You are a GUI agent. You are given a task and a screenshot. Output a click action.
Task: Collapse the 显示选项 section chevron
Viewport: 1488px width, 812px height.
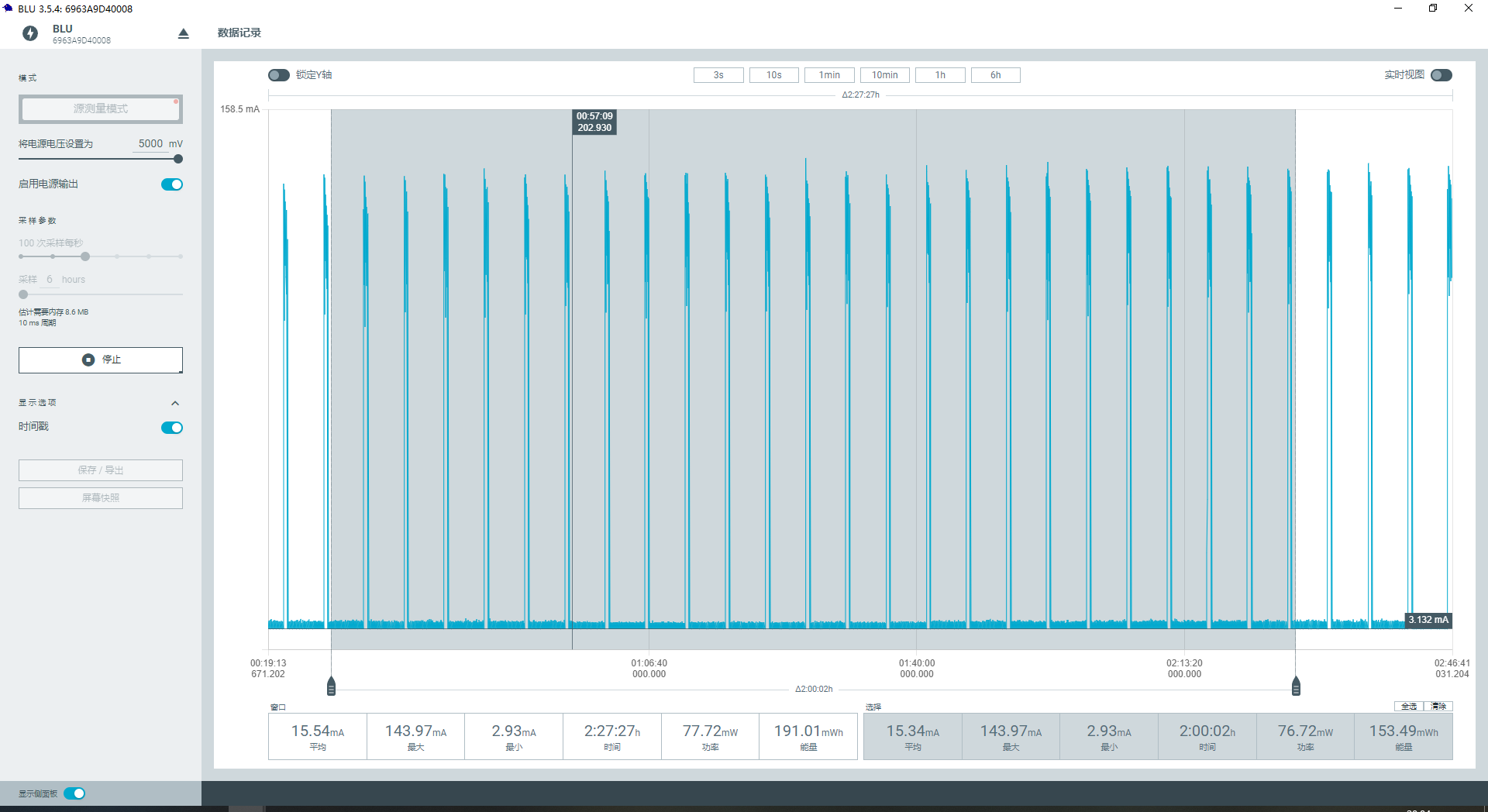(x=175, y=403)
